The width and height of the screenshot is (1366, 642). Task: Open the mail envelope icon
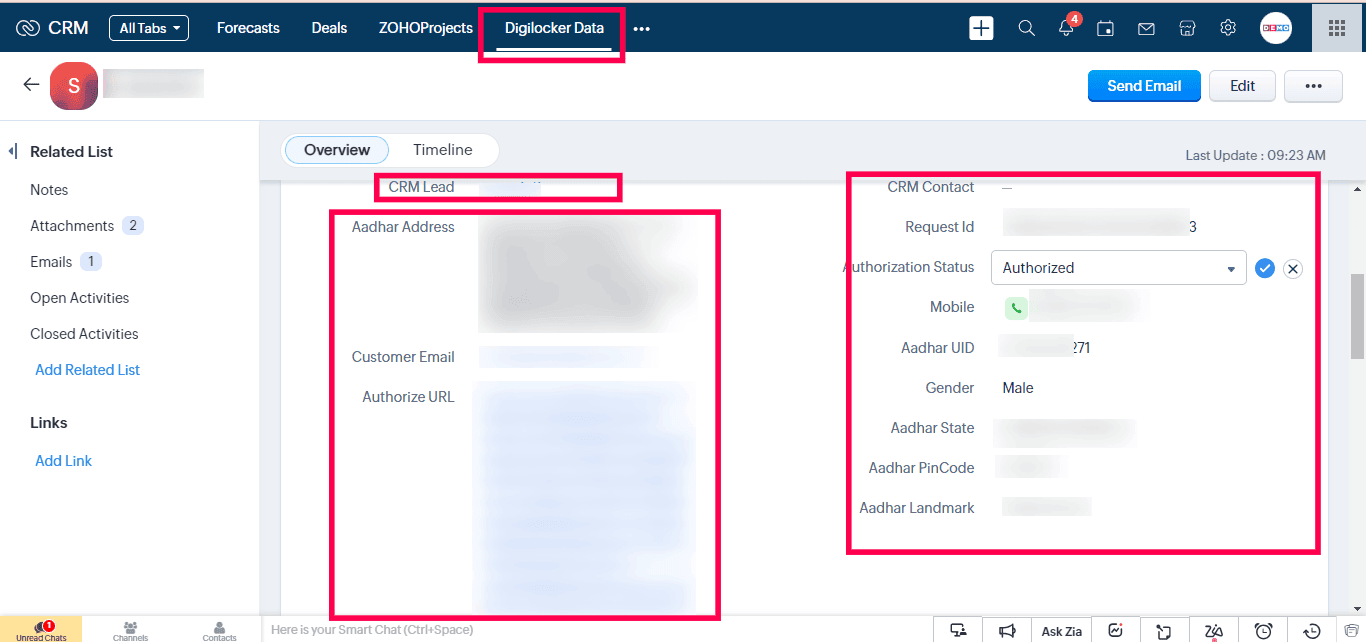point(1147,28)
